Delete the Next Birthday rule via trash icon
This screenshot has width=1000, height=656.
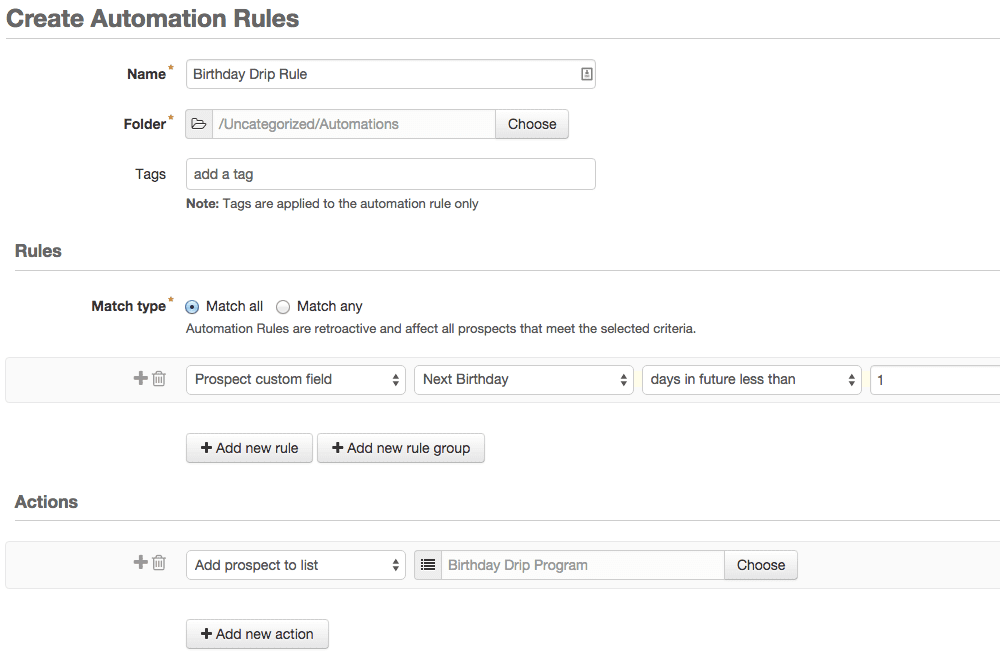click(x=159, y=379)
